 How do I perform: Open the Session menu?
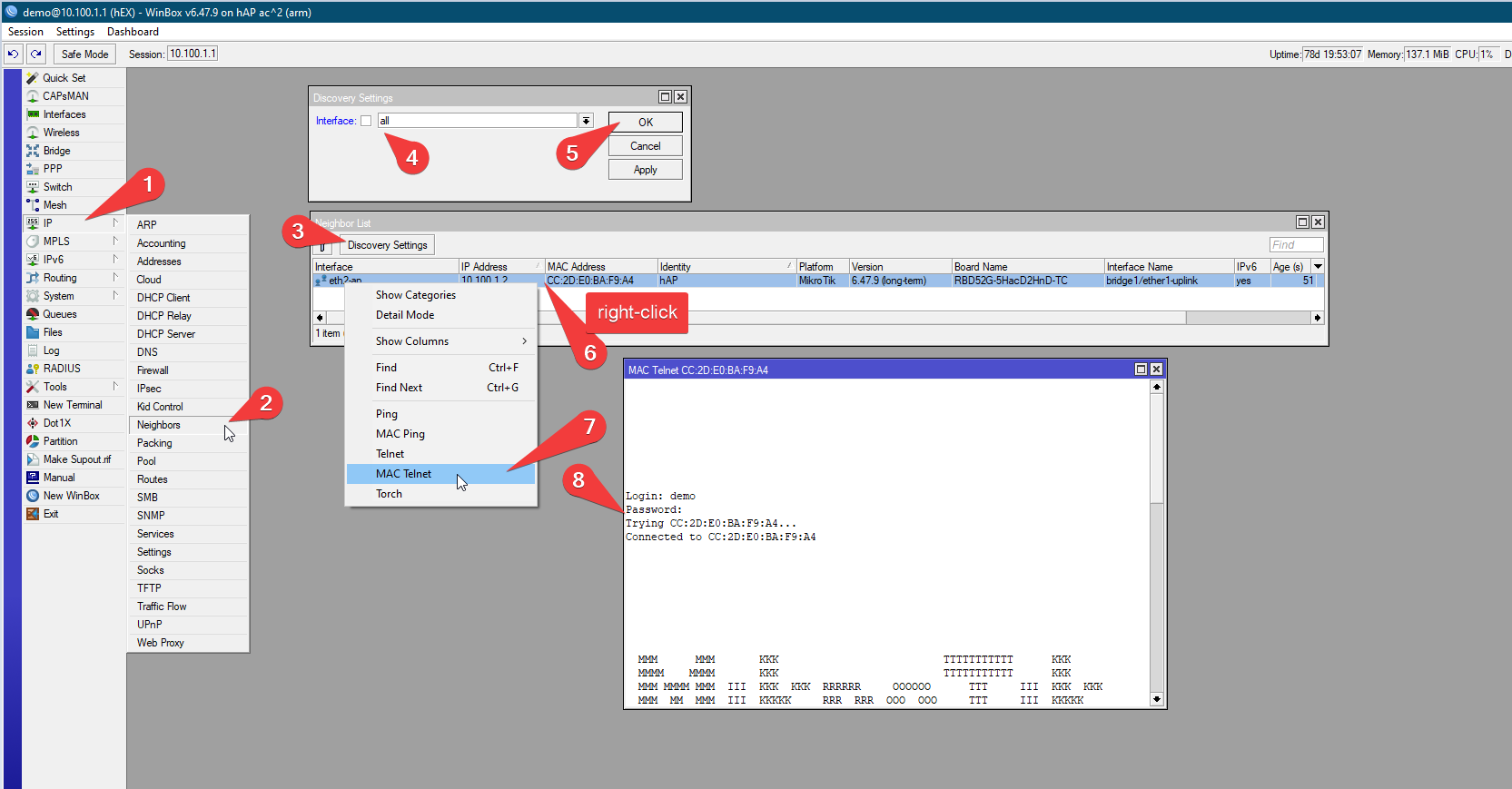(25, 32)
